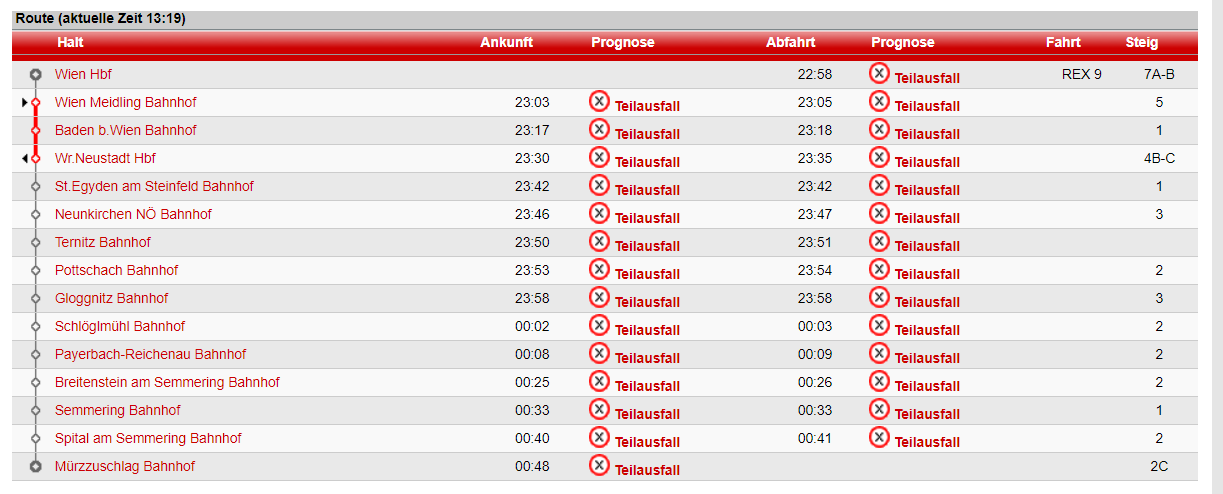Open Breitenstein am Semmering Bahnhof link
This screenshot has height=494, width=1223.
[167, 382]
